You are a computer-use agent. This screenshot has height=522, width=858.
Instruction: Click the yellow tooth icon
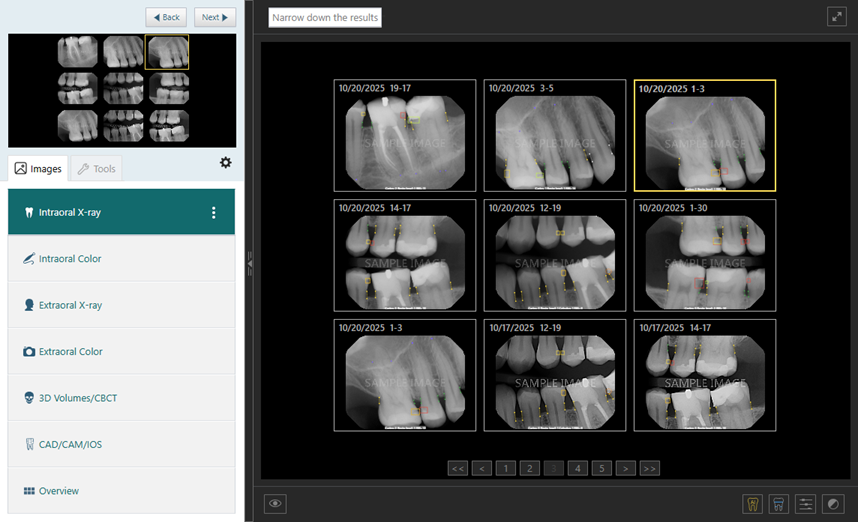point(753,503)
